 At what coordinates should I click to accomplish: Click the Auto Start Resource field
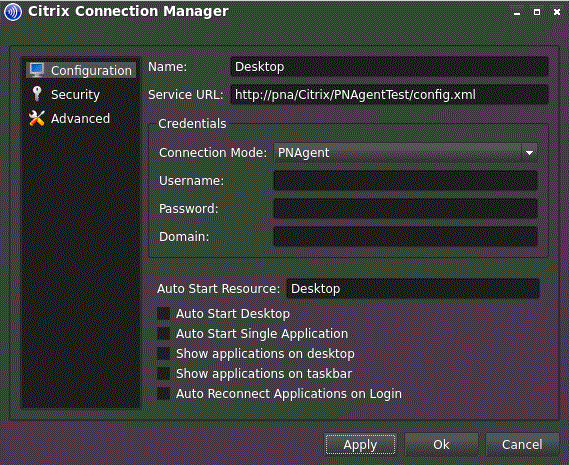coord(413,289)
